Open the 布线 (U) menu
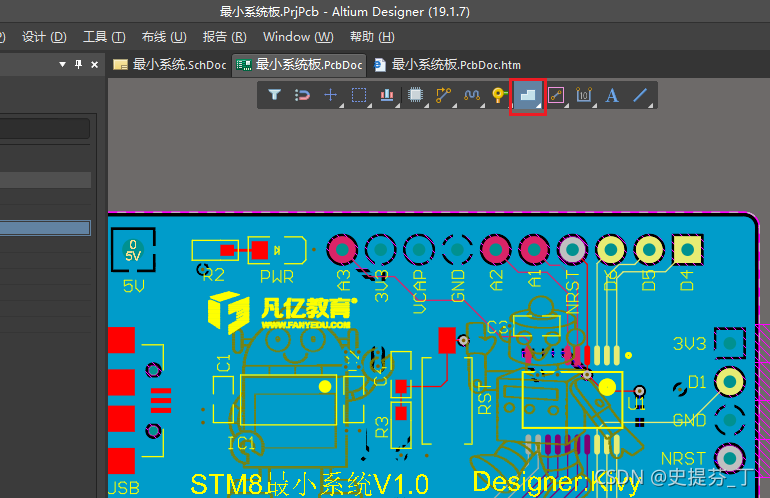This screenshot has height=498, width=770. point(164,37)
